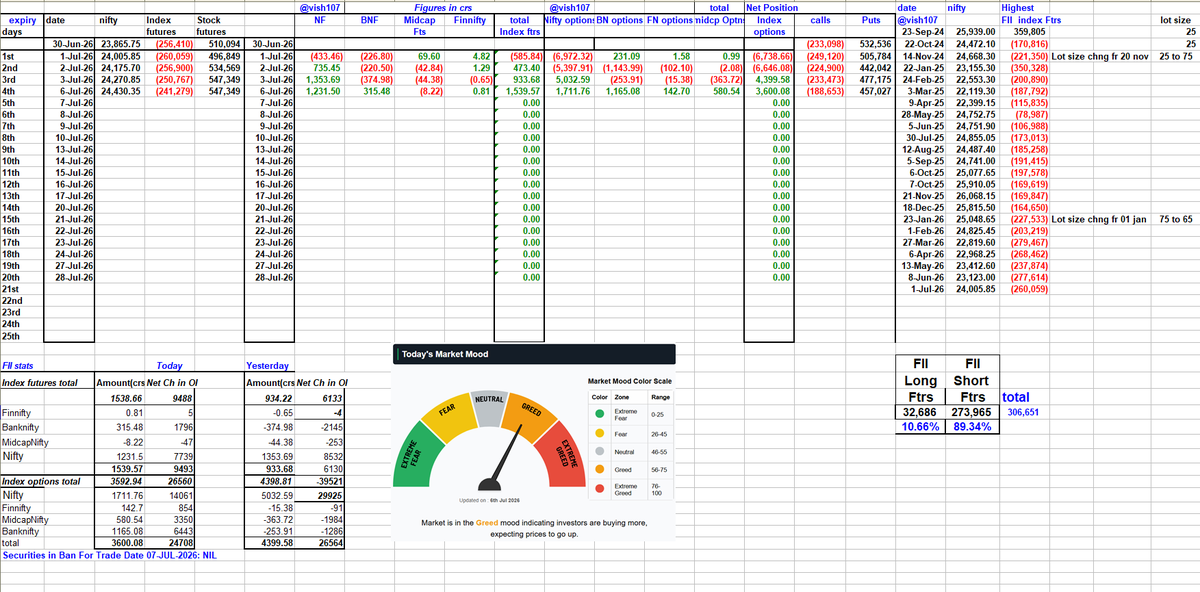Image resolution: width=1200 pixels, height=592 pixels.
Task: Select the "Index futures total" row label
Action: pyautogui.click(x=41, y=383)
